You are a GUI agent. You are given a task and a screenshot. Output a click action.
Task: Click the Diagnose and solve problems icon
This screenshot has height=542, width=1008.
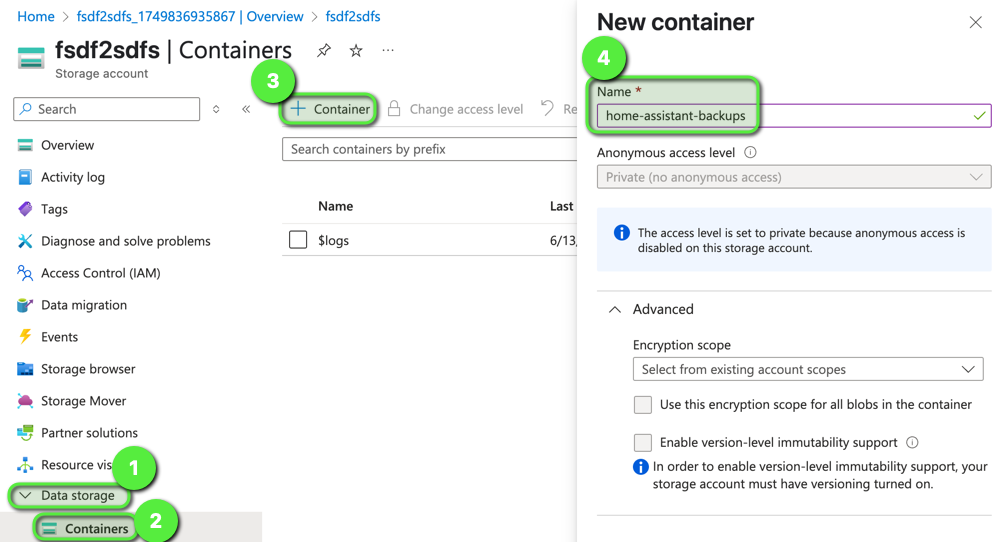pos(25,241)
